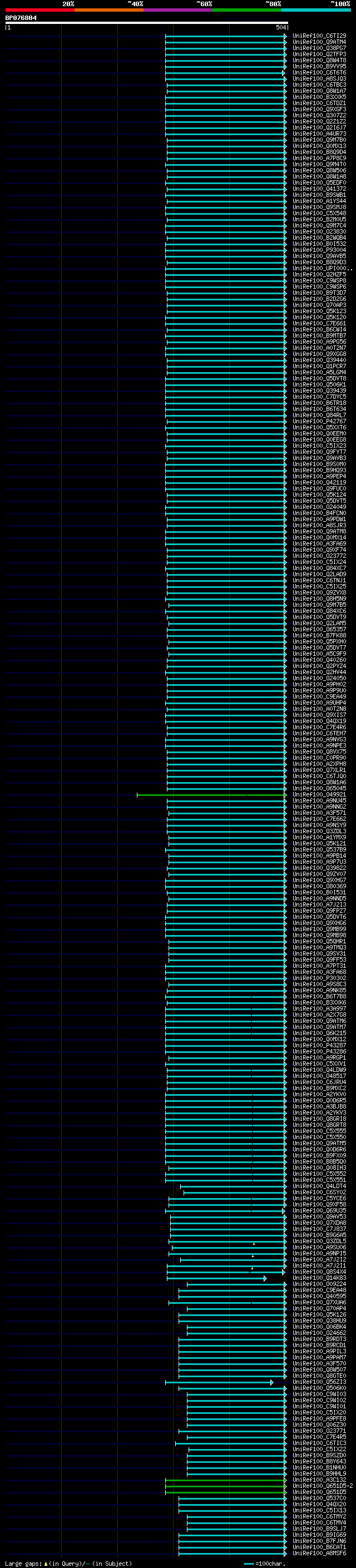Click hit label UniRef100_B6CAT1
Screen dimensions: 356x1568
point(319,1547)
